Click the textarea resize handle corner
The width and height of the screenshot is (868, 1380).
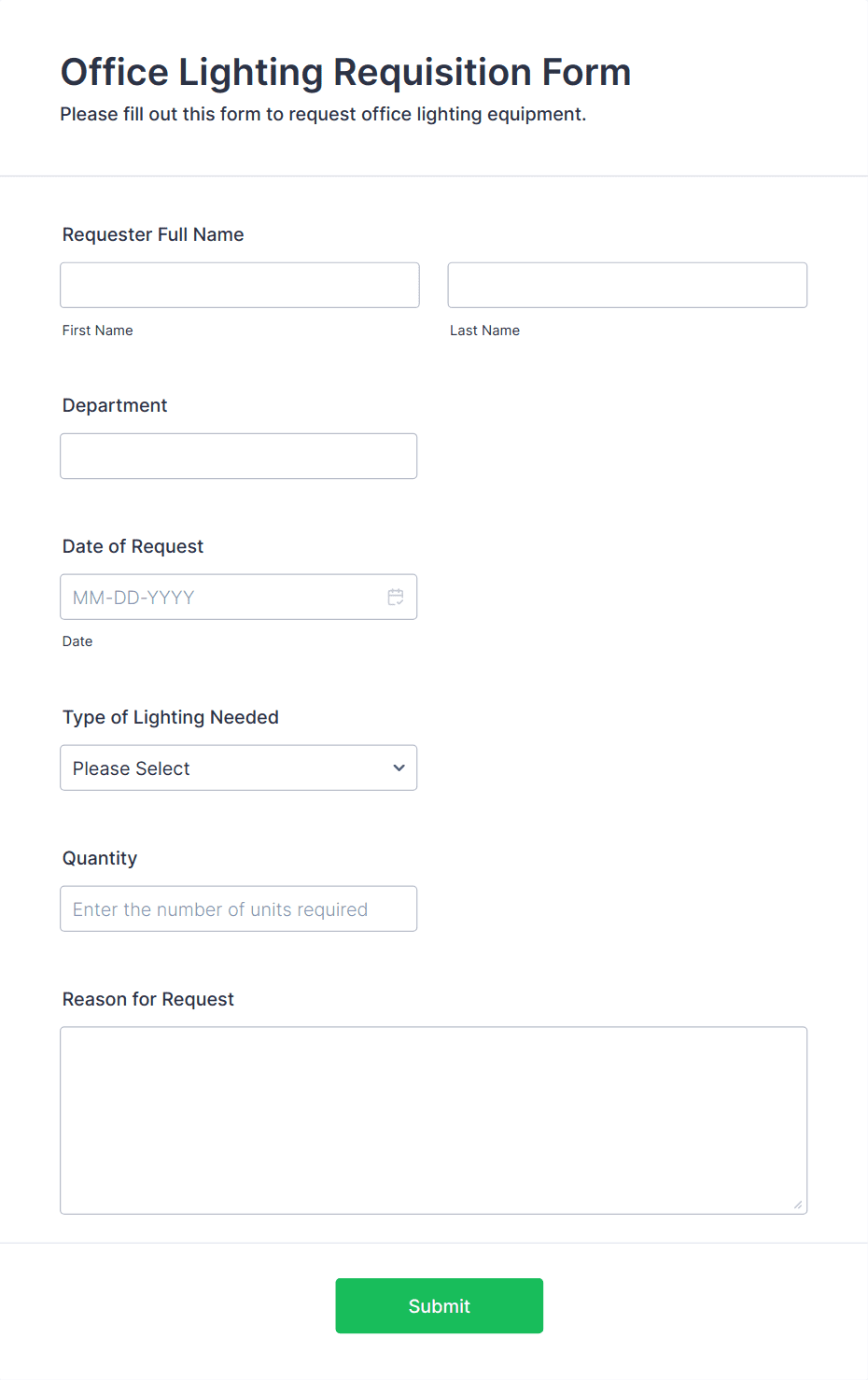click(x=798, y=1204)
